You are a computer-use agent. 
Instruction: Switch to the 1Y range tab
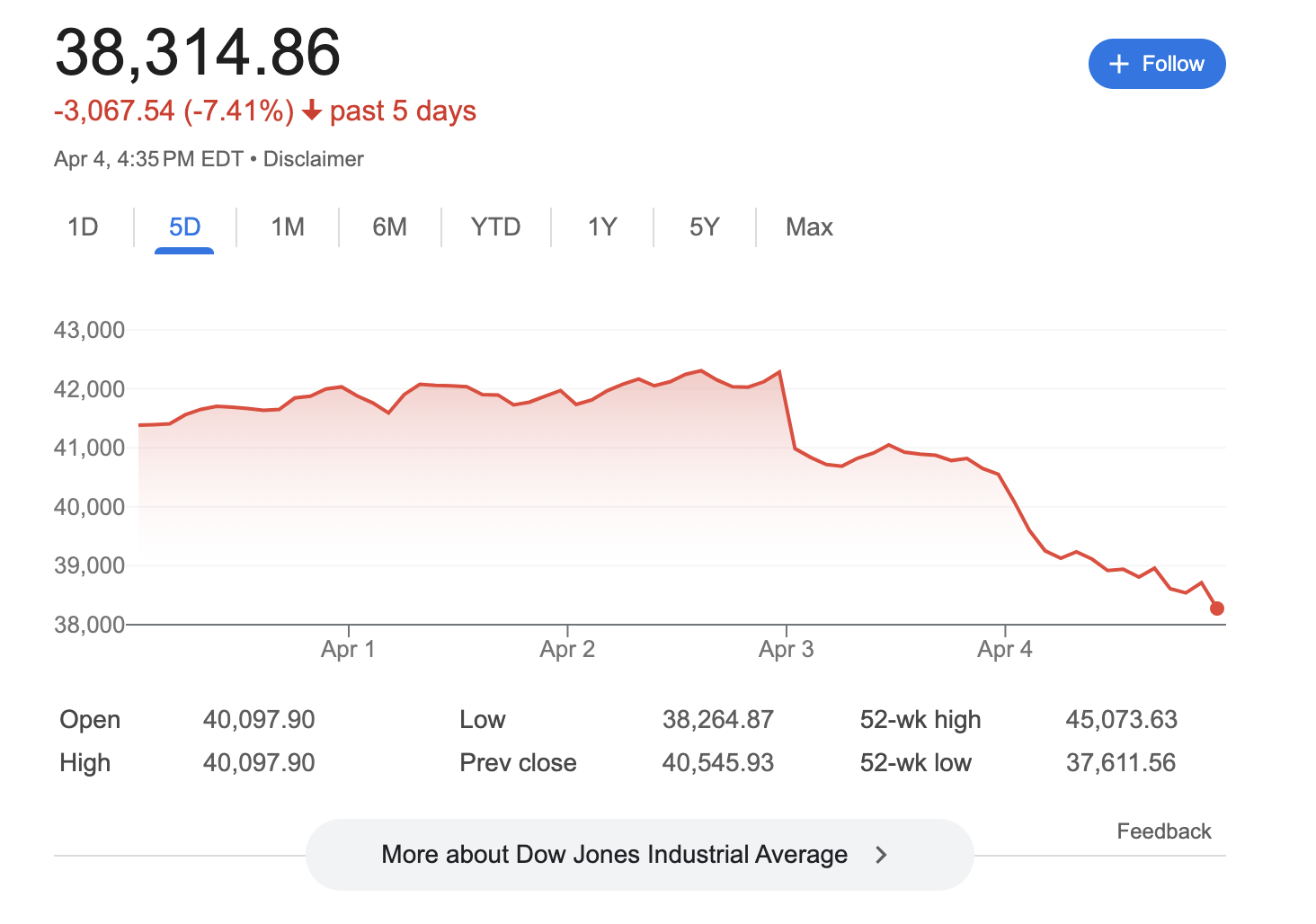point(602,227)
